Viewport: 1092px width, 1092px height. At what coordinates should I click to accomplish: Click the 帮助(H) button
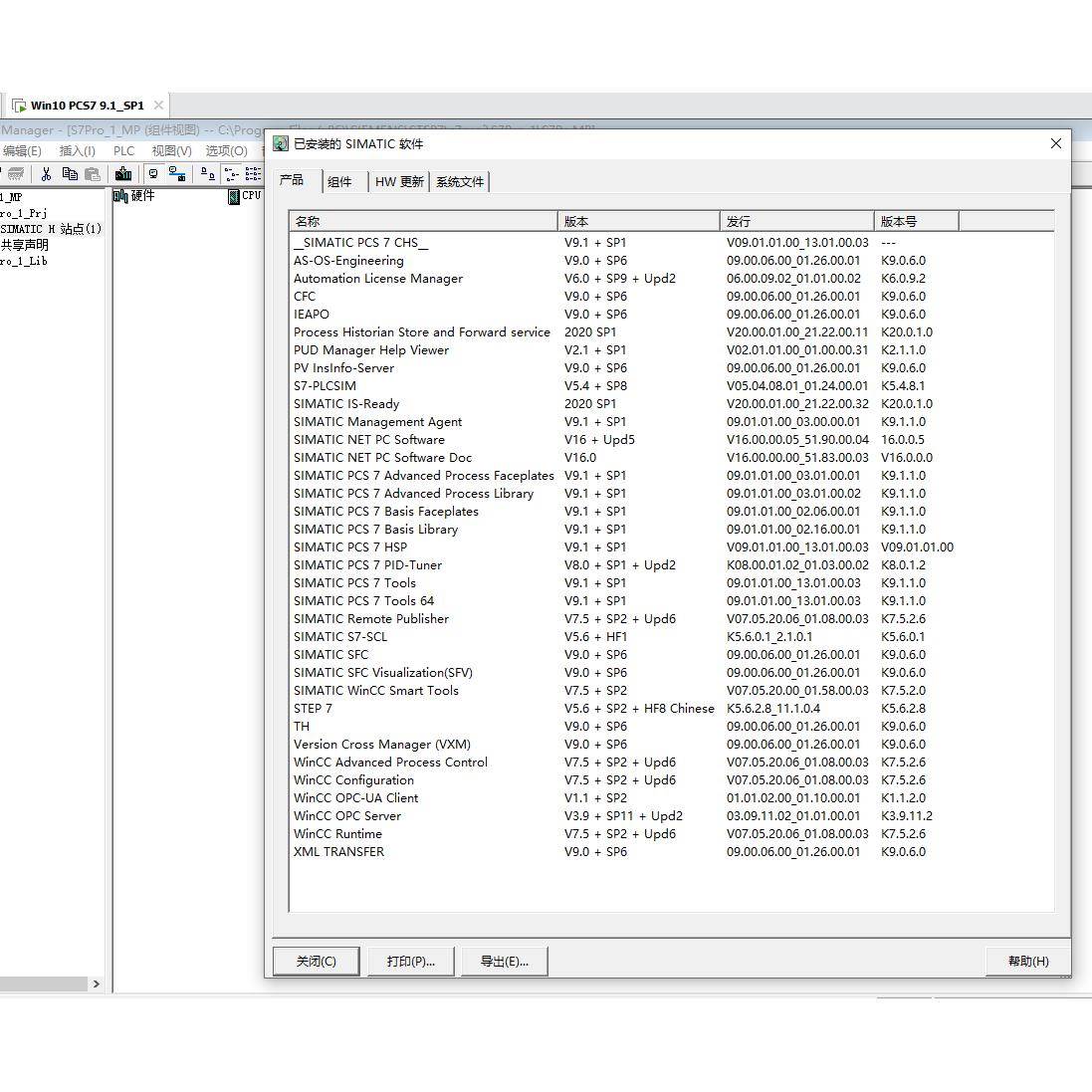point(1028,961)
